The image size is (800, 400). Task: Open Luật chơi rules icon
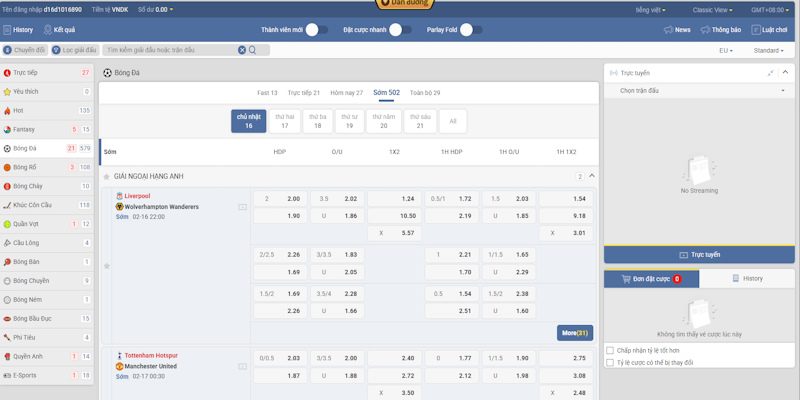pyautogui.click(x=756, y=30)
